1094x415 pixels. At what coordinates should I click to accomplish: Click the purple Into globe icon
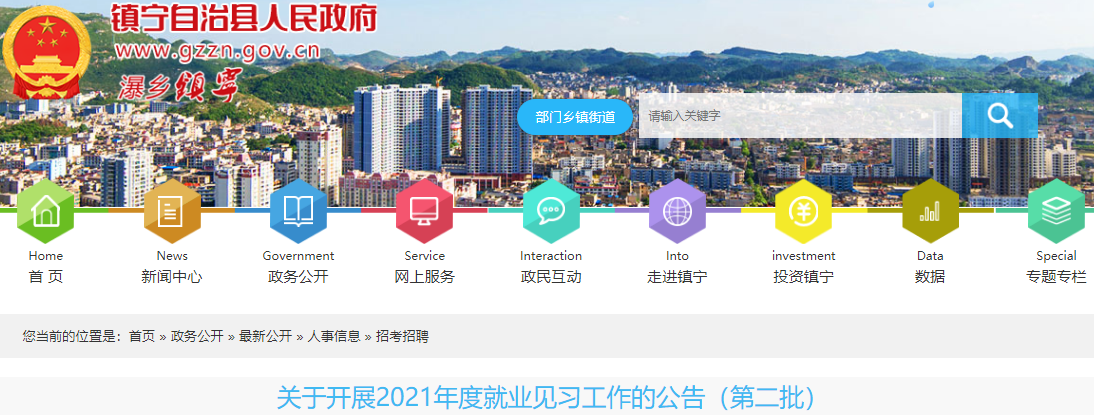pyautogui.click(x=677, y=211)
